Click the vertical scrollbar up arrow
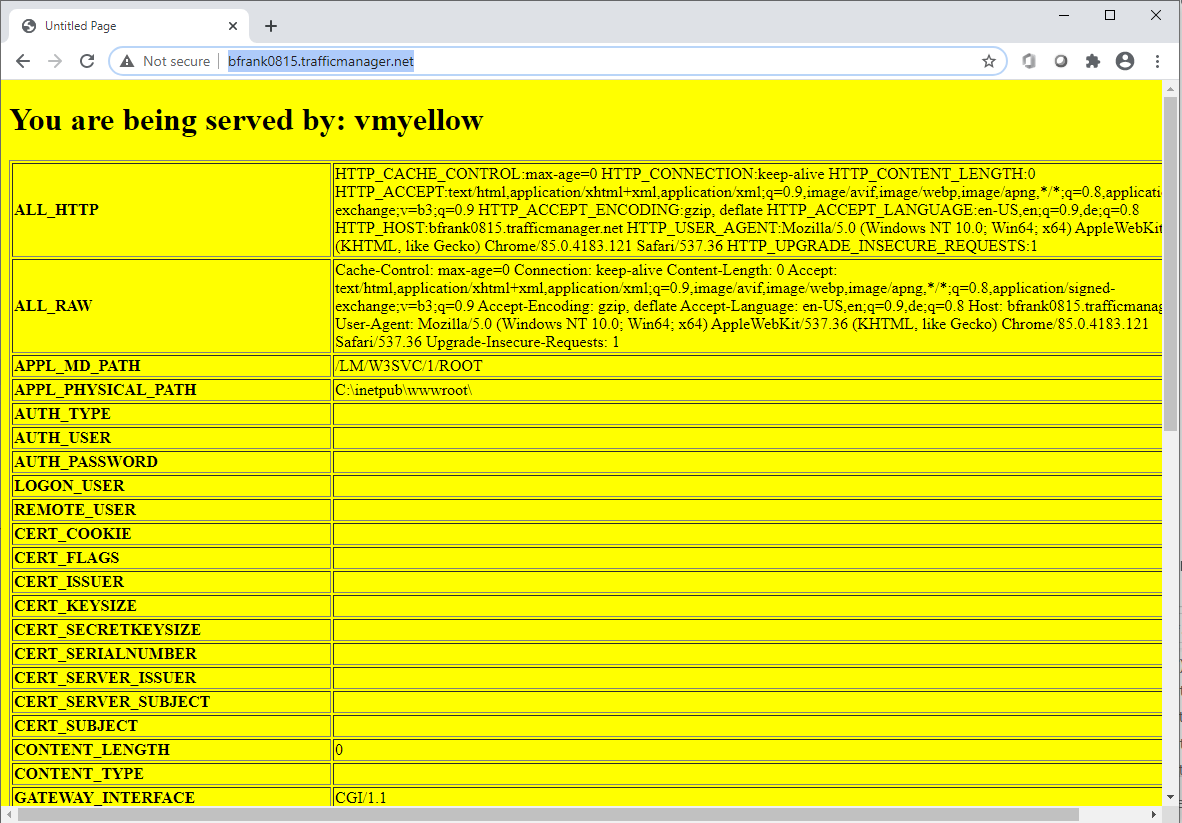Viewport: 1182px width, 823px height. click(x=1171, y=87)
